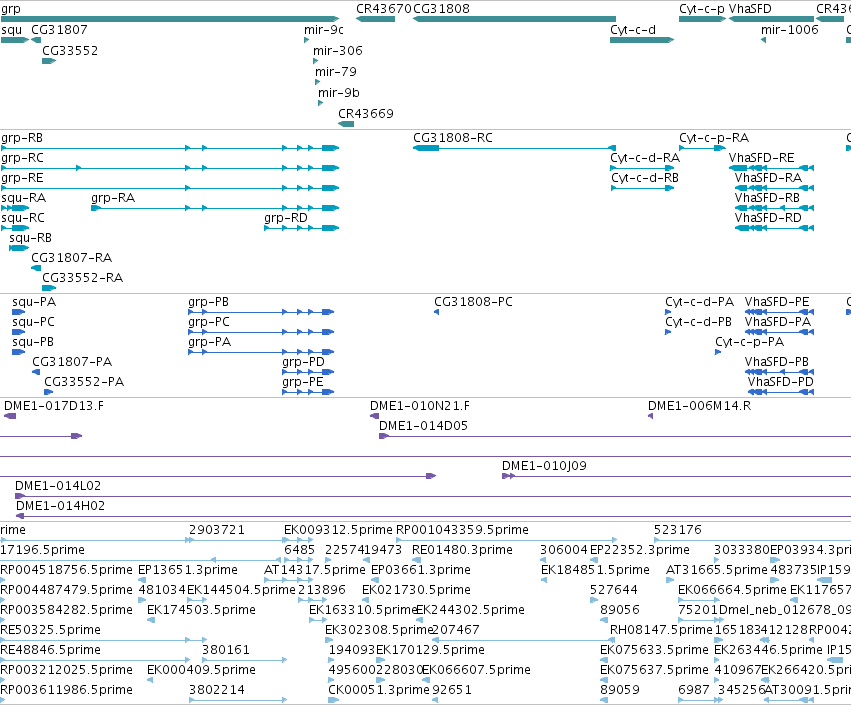851x705 pixels.
Task: Select the CG31808 gene bar
Action: click(x=515, y=19)
